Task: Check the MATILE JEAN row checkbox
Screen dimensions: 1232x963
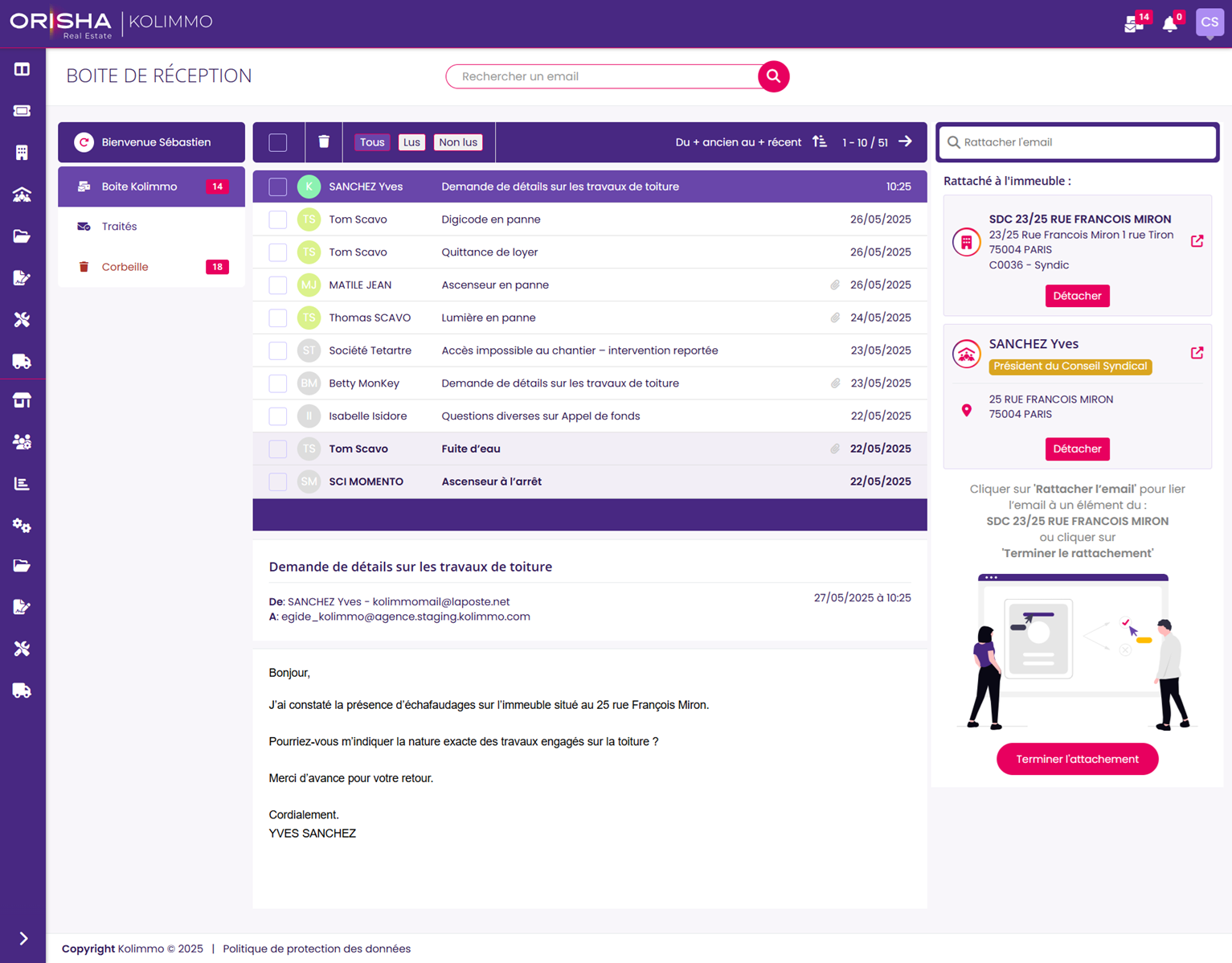Action: point(278,285)
